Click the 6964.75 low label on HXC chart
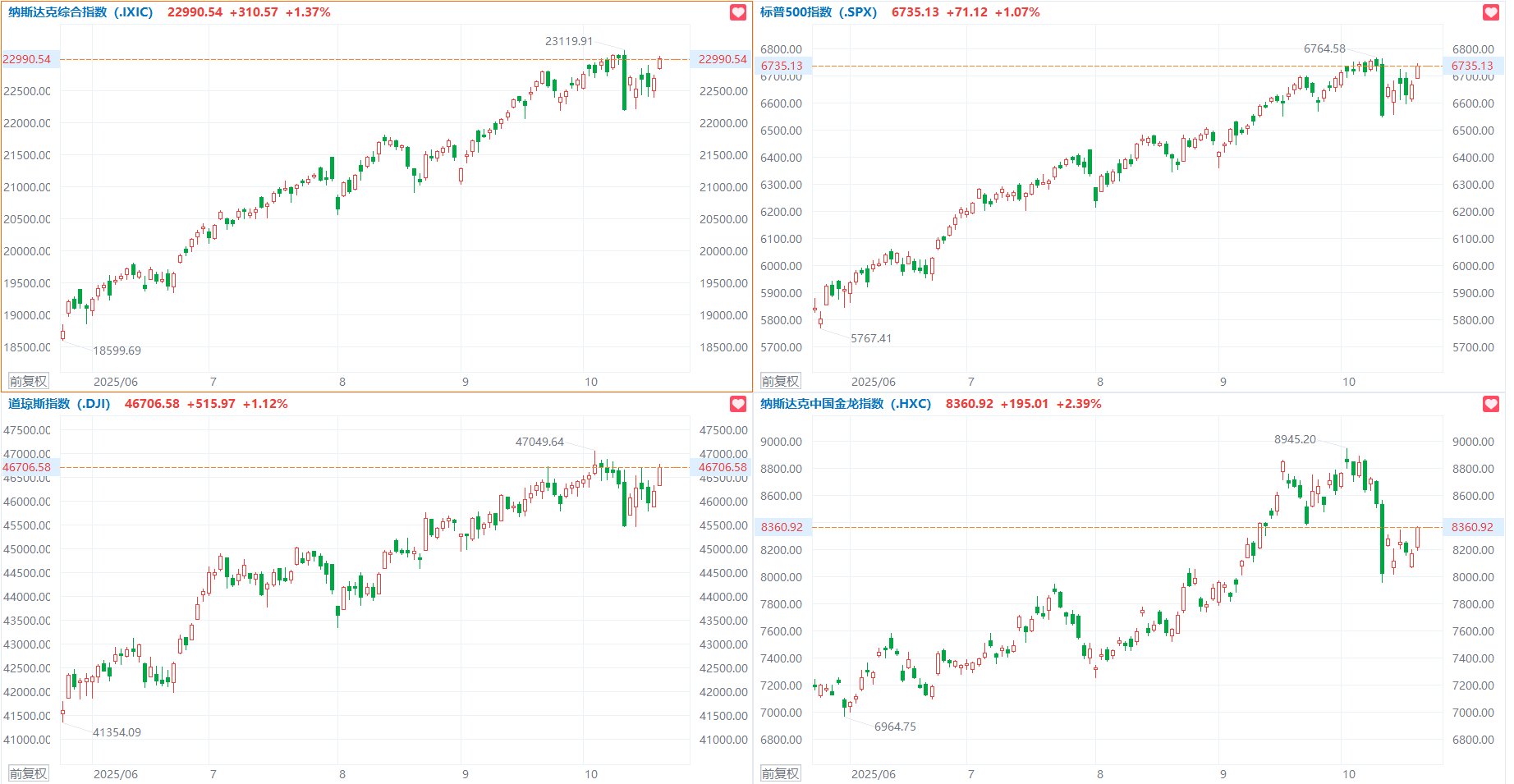The height and width of the screenshot is (784, 1514). pyautogui.click(x=894, y=727)
